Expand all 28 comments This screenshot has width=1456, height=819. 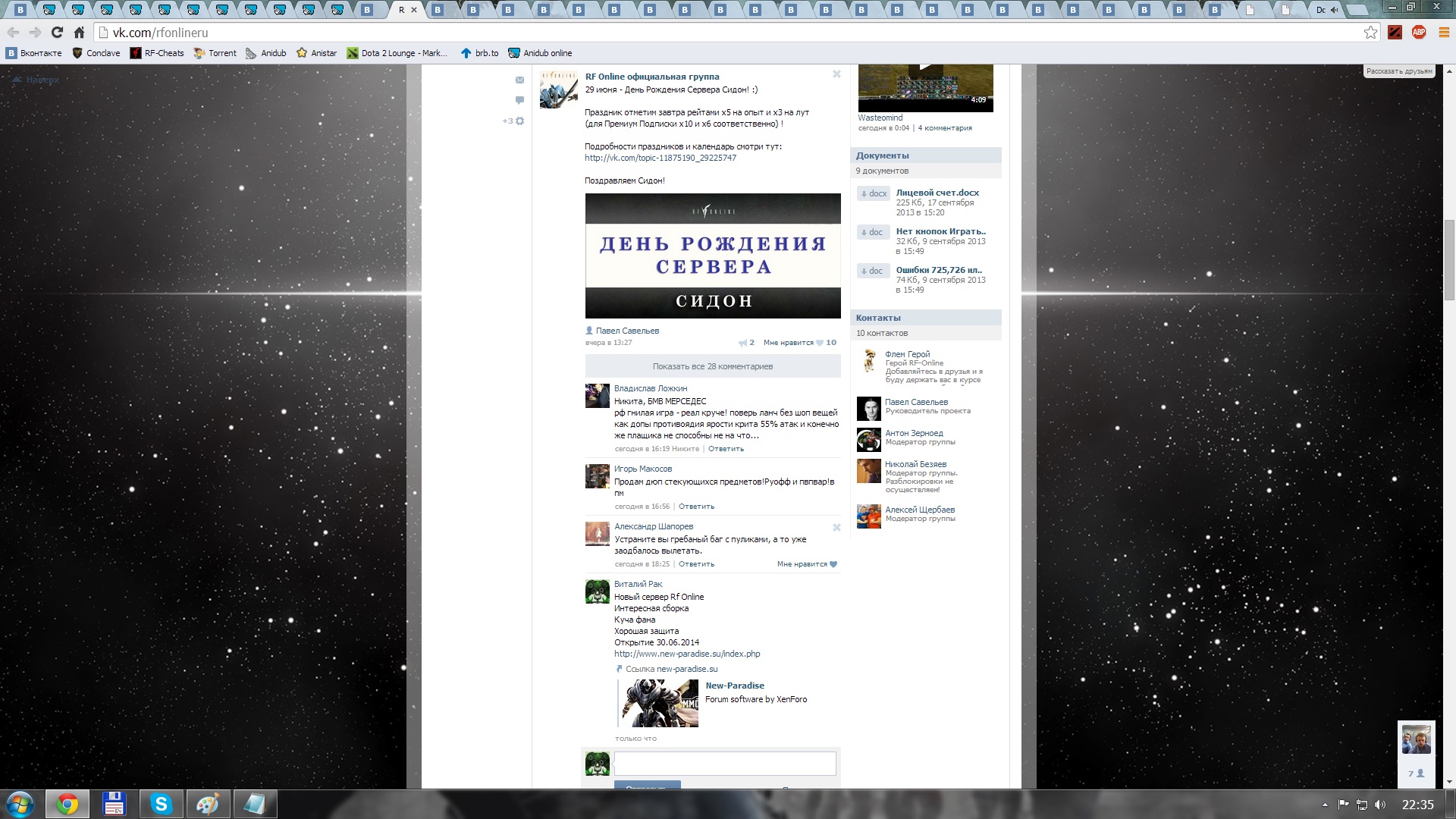pyautogui.click(x=713, y=366)
